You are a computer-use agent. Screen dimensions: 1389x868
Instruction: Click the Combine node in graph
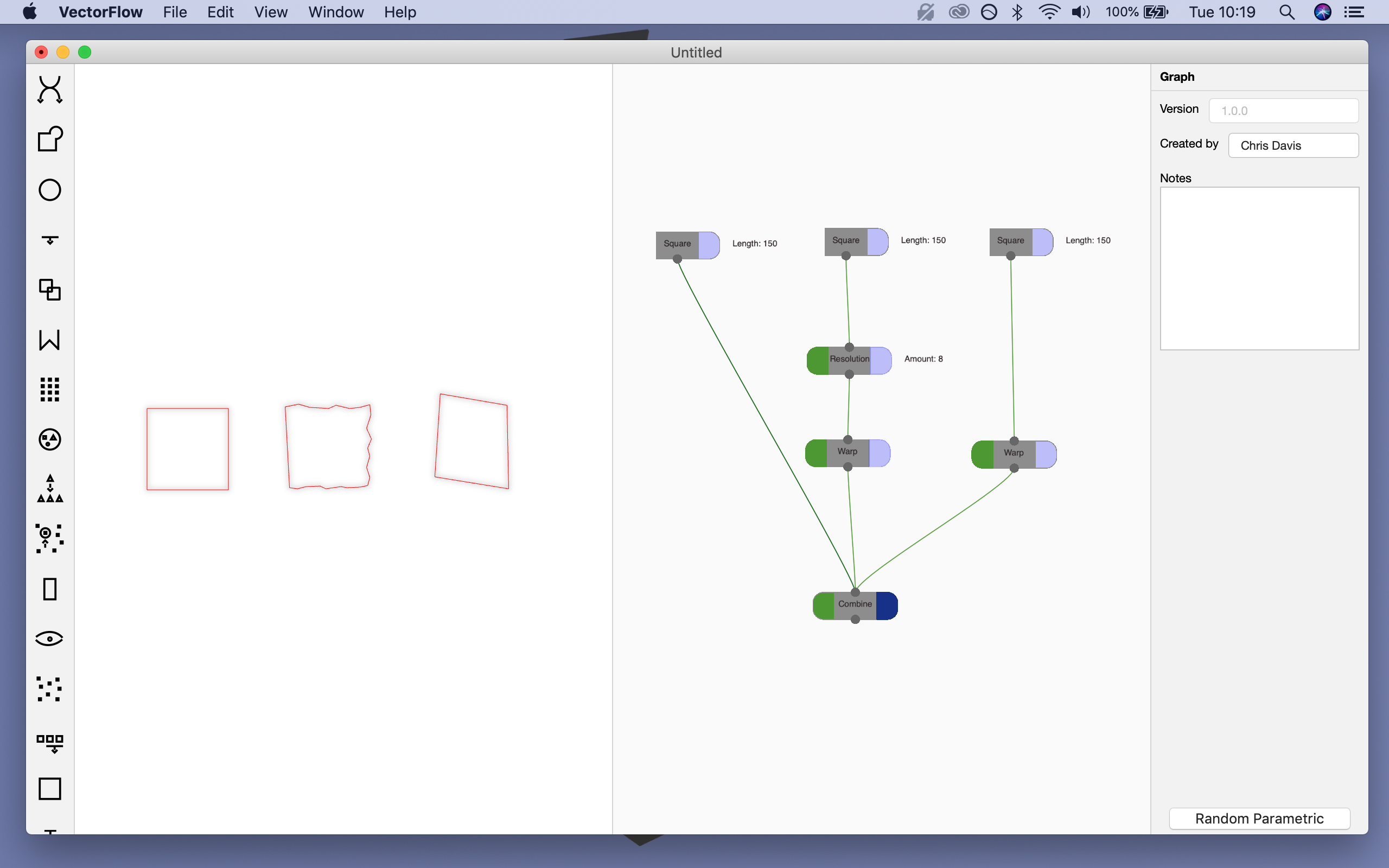tap(854, 604)
